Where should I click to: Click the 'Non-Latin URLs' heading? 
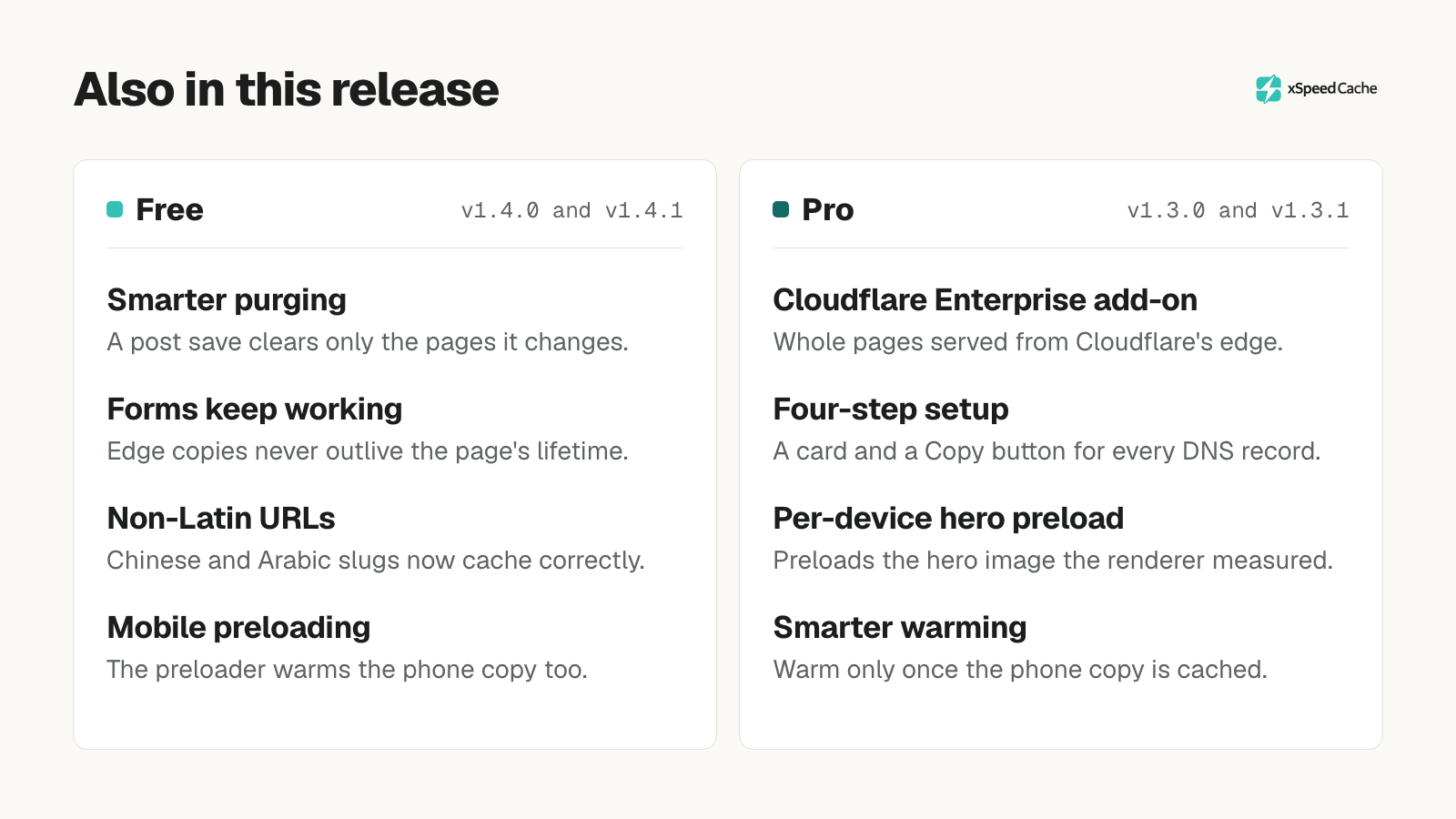(x=221, y=519)
